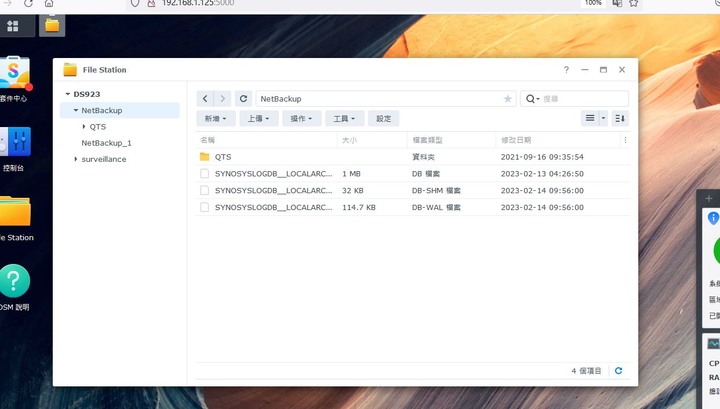
Task: Add NetBackup to favorites with star icon
Action: click(x=507, y=99)
